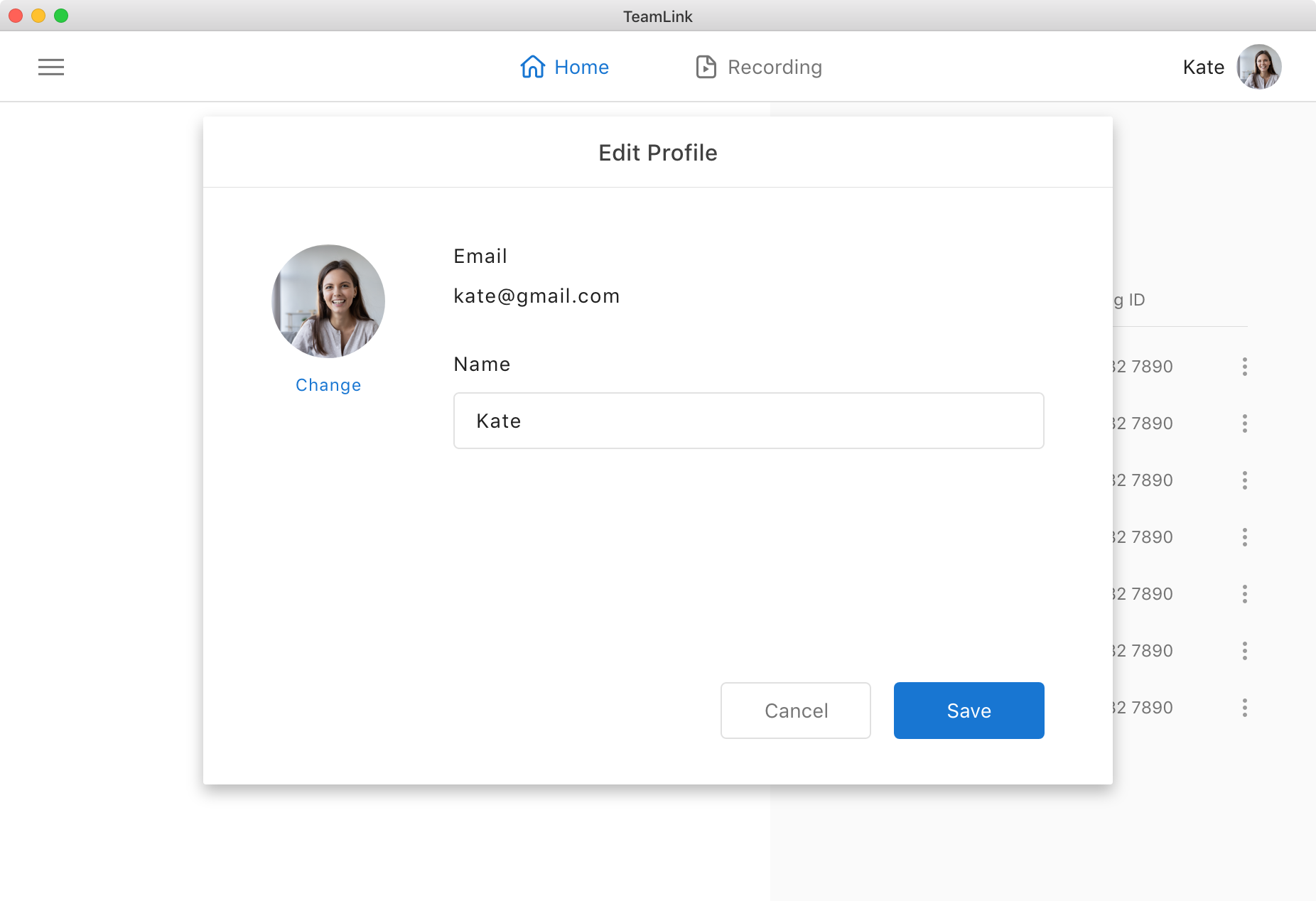1316x901 pixels.
Task: Cancel editing the profile
Action: click(795, 711)
